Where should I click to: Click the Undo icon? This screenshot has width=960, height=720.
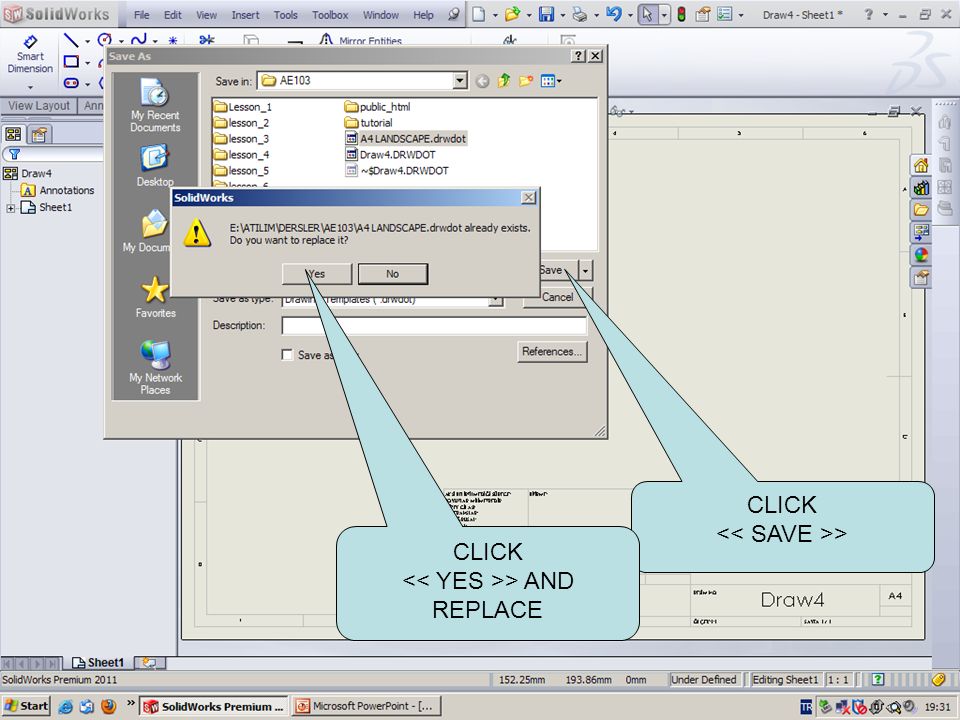(x=613, y=13)
